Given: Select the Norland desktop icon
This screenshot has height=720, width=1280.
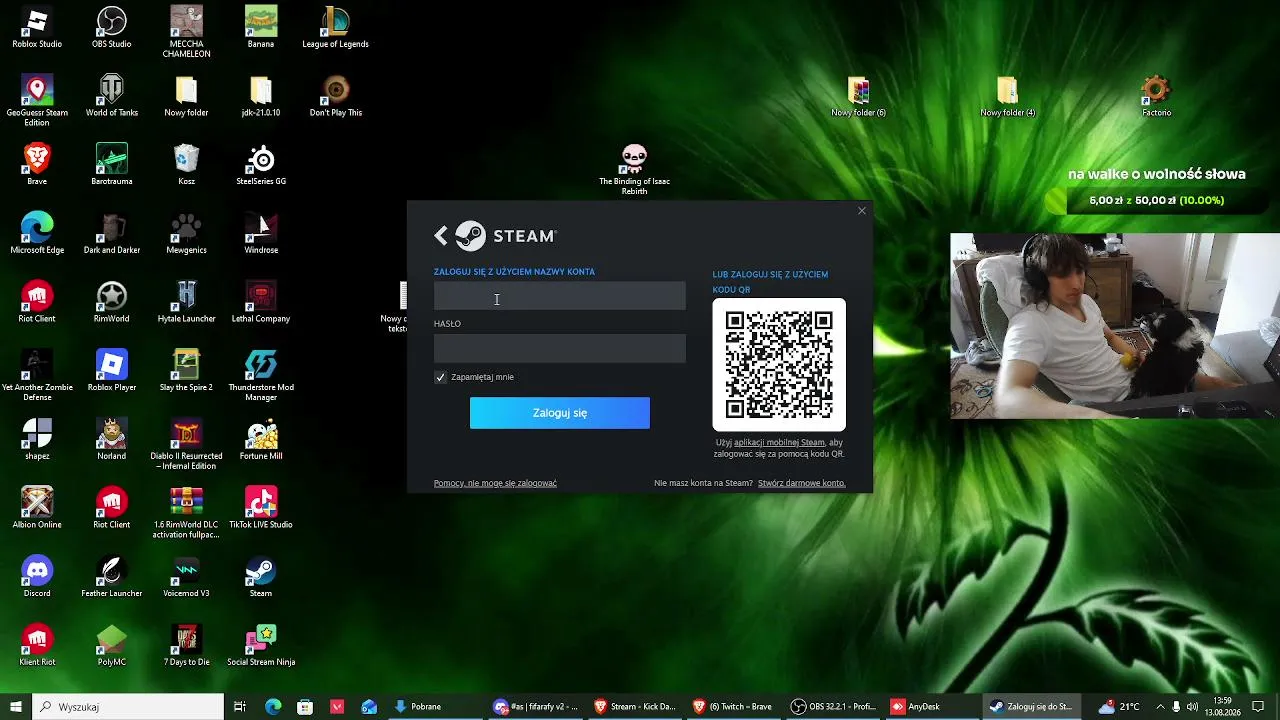Looking at the screenshot, I should [x=112, y=440].
